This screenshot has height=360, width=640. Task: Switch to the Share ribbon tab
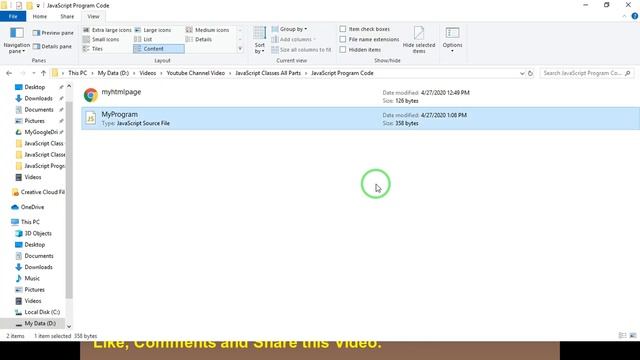pyautogui.click(x=67, y=16)
